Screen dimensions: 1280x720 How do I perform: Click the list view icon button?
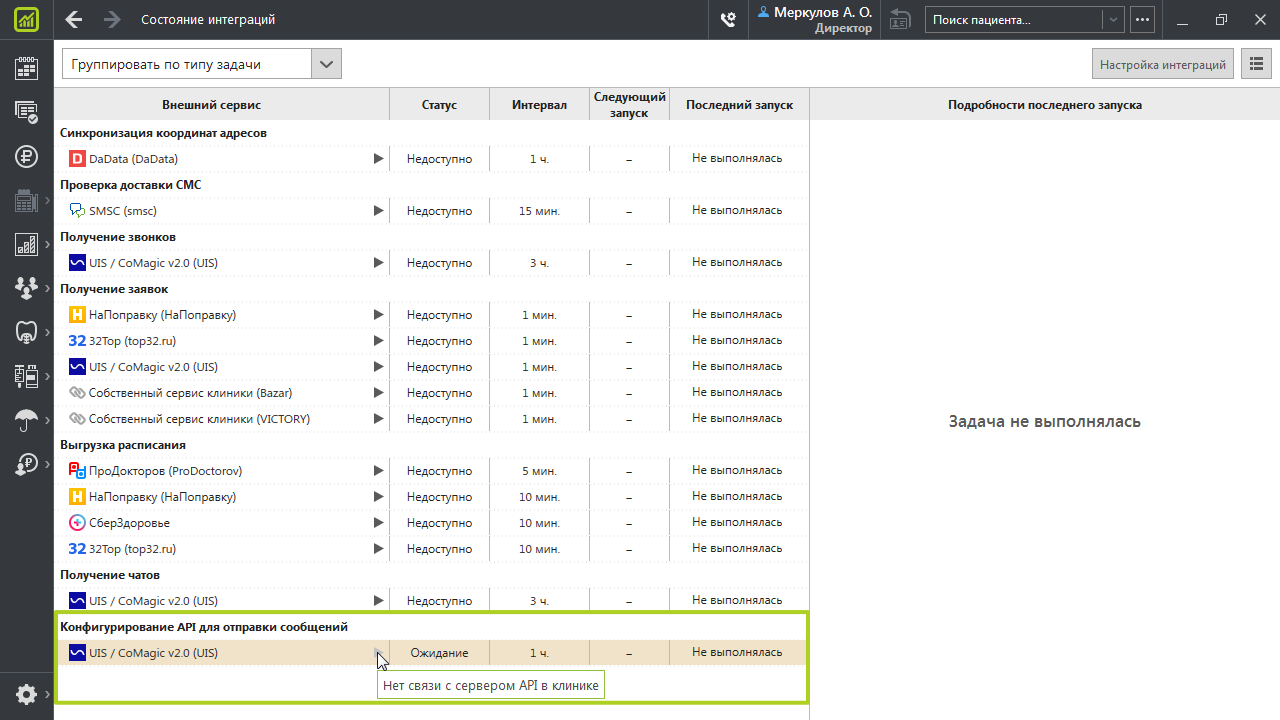click(1256, 64)
